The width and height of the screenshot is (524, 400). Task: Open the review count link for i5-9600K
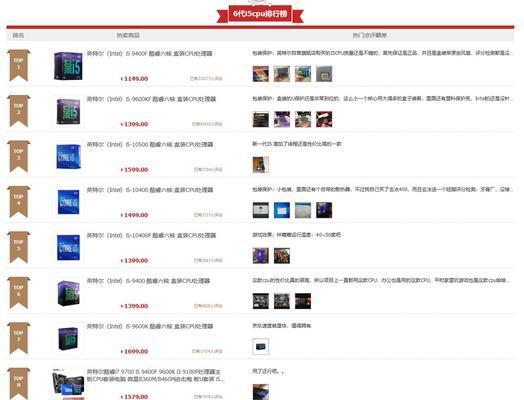(x=207, y=352)
